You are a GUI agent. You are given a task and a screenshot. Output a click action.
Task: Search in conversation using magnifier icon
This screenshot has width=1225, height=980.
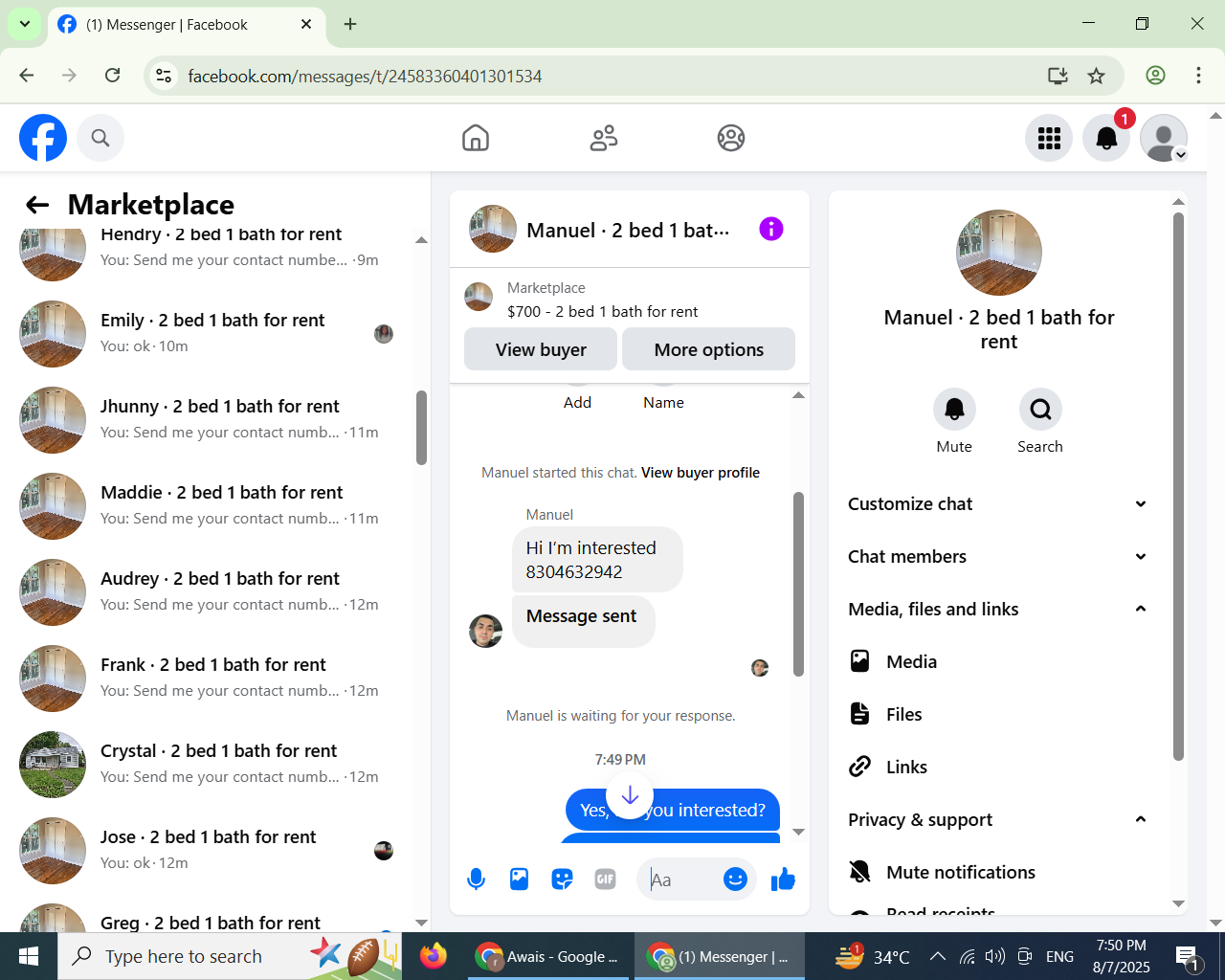[x=1040, y=410]
